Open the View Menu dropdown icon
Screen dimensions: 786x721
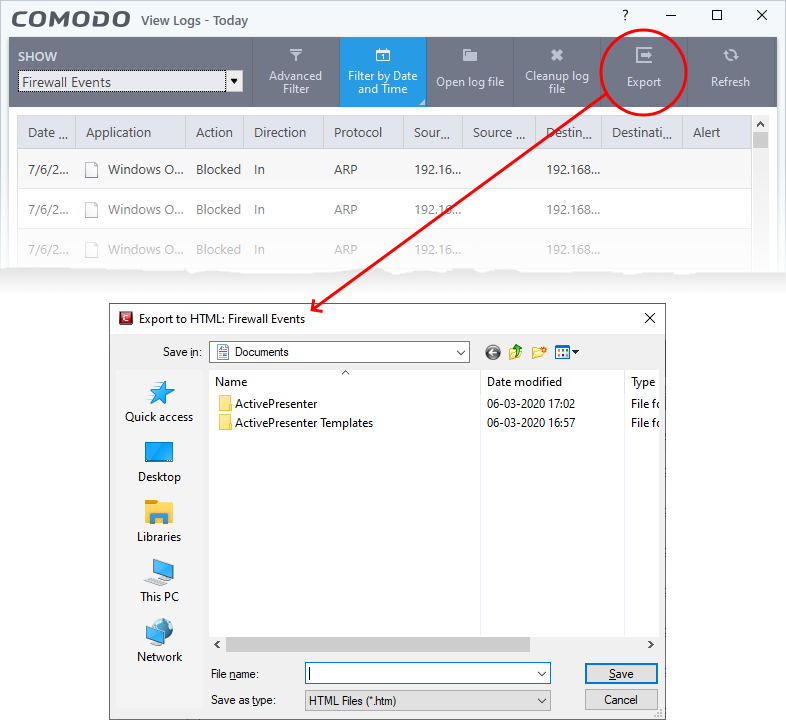(567, 352)
